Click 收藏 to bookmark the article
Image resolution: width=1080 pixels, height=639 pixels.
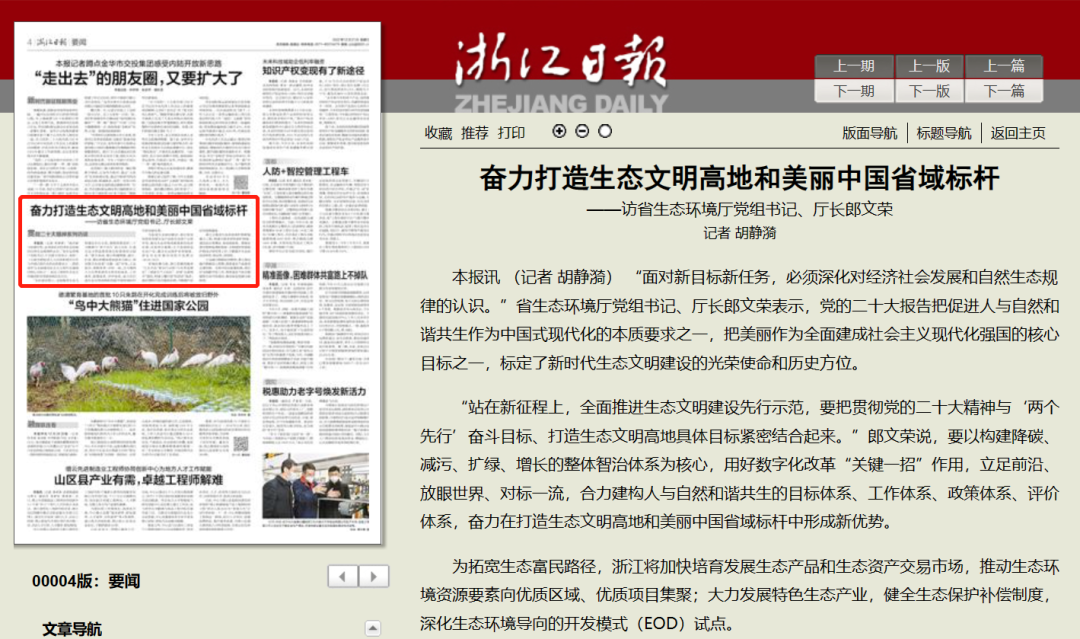(438, 132)
